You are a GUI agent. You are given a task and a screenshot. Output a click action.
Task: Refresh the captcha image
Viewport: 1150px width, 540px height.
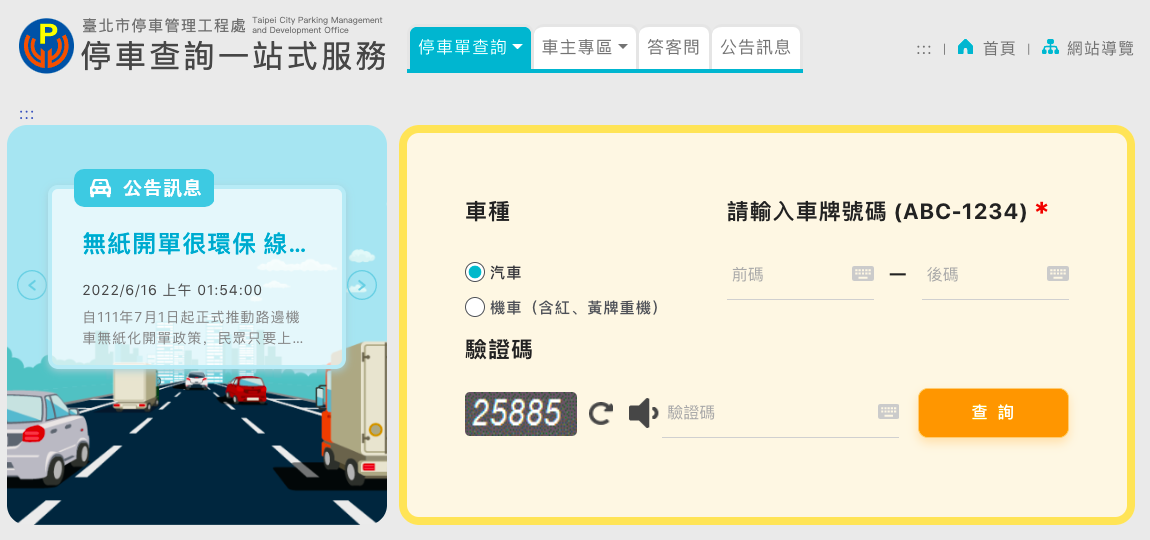click(x=601, y=414)
